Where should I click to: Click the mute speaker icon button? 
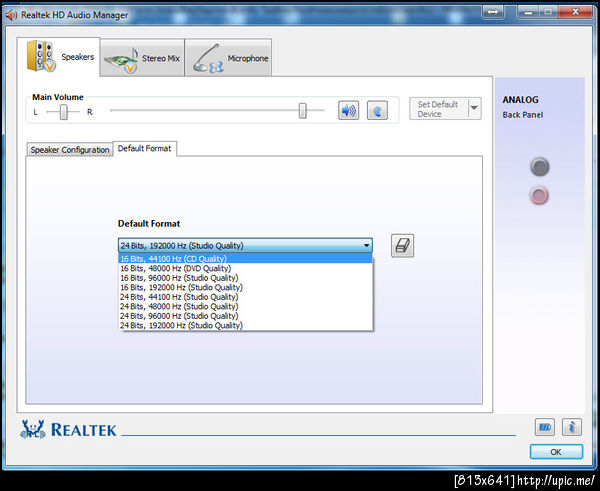point(348,111)
